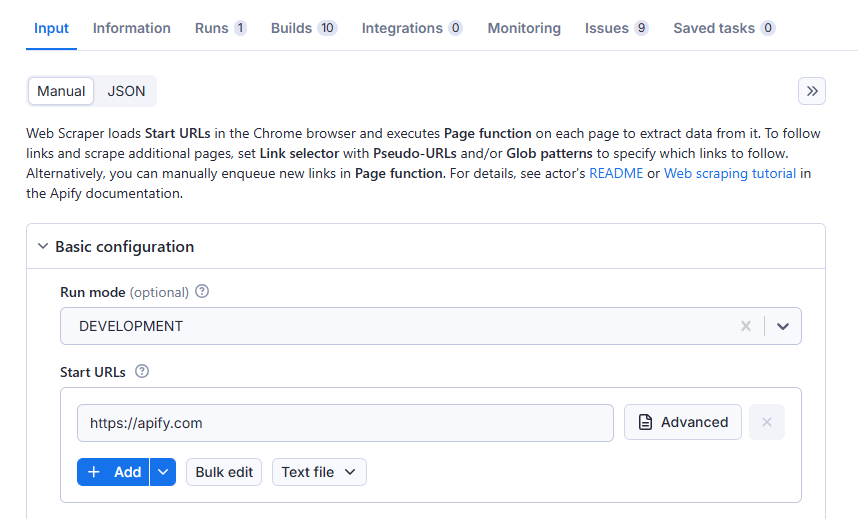Go to the Builds tab
858x519 pixels.
pyautogui.click(x=303, y=28)
